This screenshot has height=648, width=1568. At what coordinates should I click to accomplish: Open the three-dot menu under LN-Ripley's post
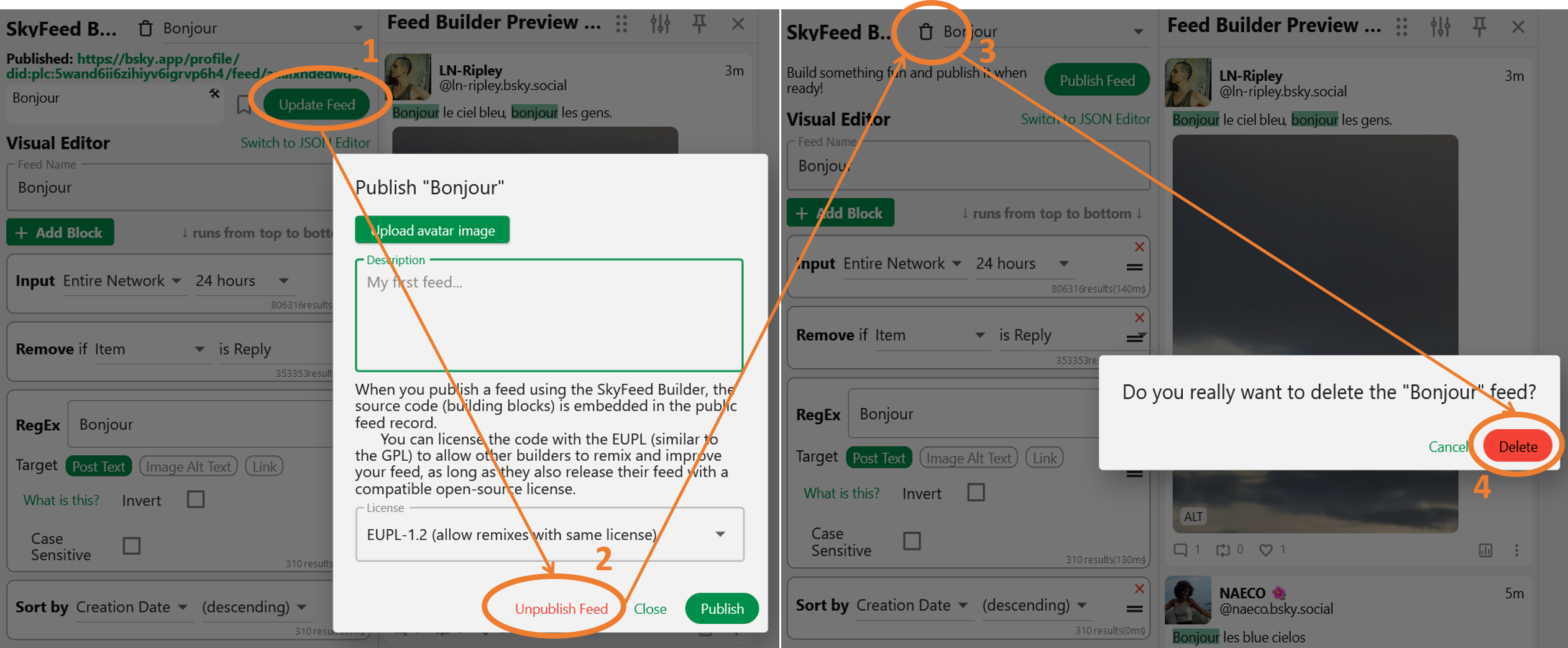click(x=1516, y=550)
